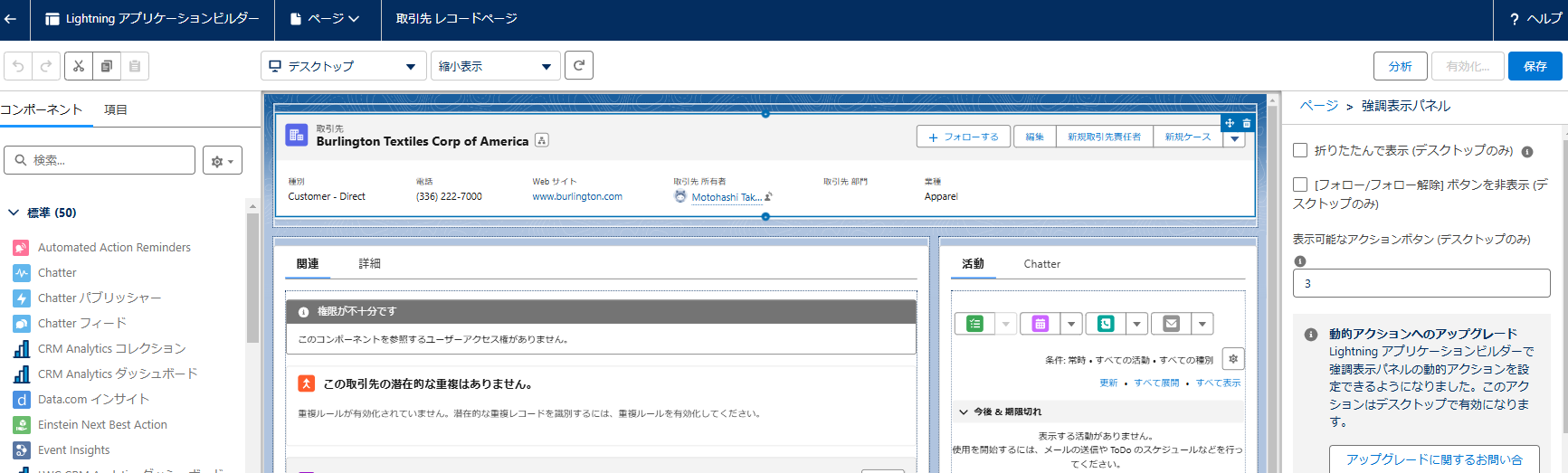Image resolution: width=1568 pixels, height=473 pixels.
Task: Click アップグレードに関するお問い合 button
Action: point(1434,459)
